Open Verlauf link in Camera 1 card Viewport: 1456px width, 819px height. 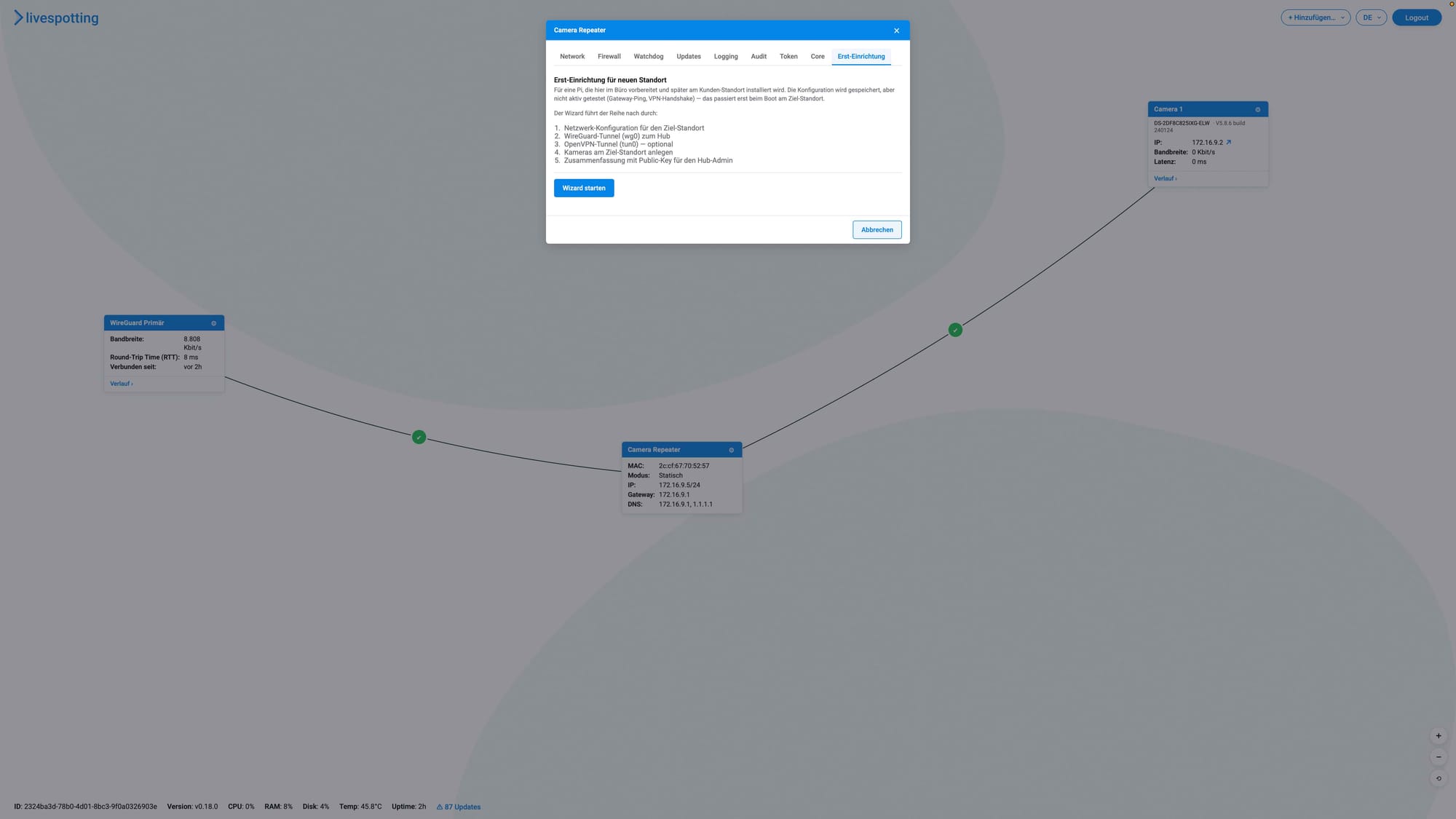pyautogui.click(x=1166, y=178)
